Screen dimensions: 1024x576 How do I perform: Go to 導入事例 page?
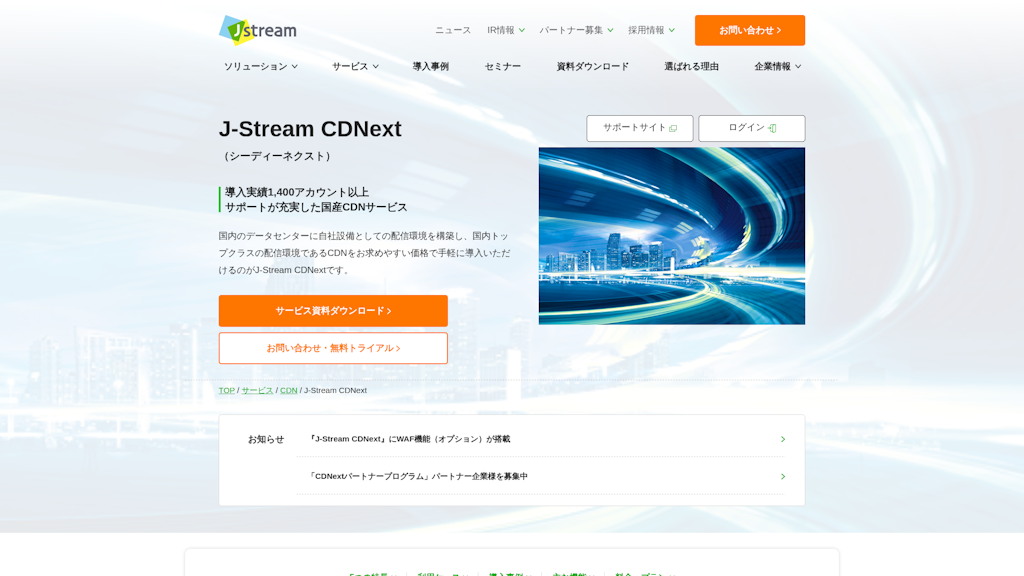(430, 66)
